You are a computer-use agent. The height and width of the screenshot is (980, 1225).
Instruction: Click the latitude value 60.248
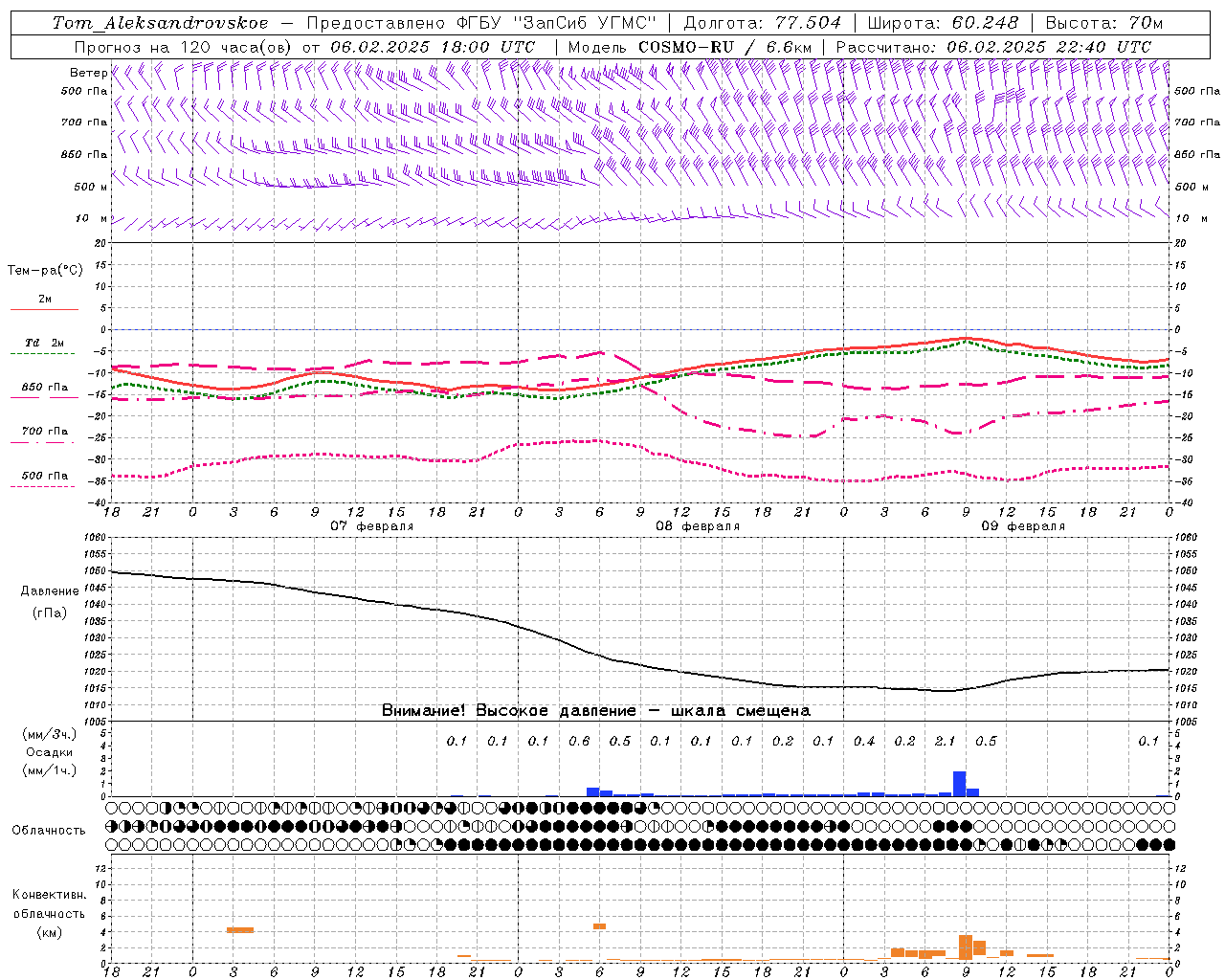point(983,23)
